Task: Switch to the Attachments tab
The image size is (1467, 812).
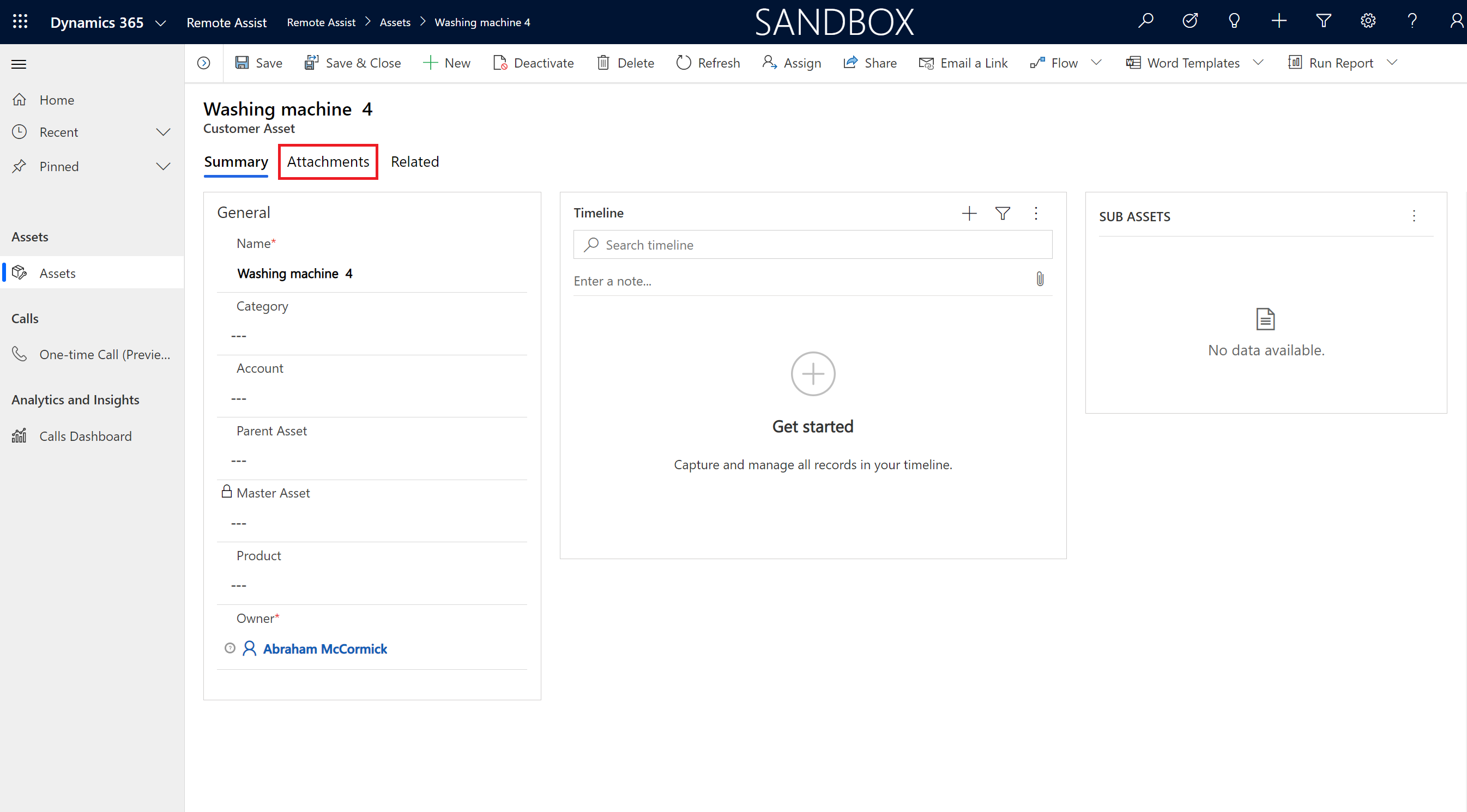Action: pyautogui.click(x=327, y=161)
